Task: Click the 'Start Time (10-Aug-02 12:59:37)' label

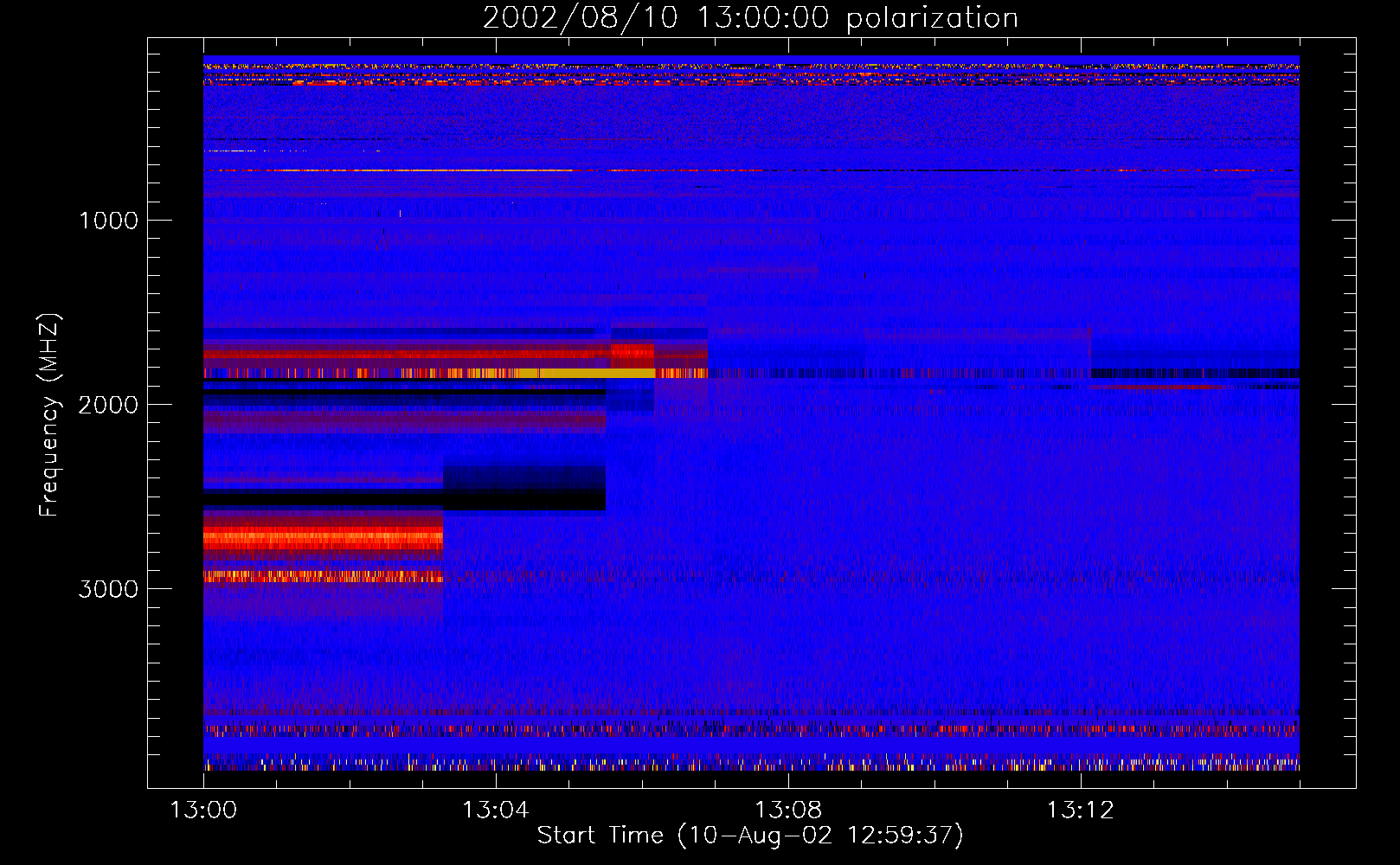Action: (750, 836)
